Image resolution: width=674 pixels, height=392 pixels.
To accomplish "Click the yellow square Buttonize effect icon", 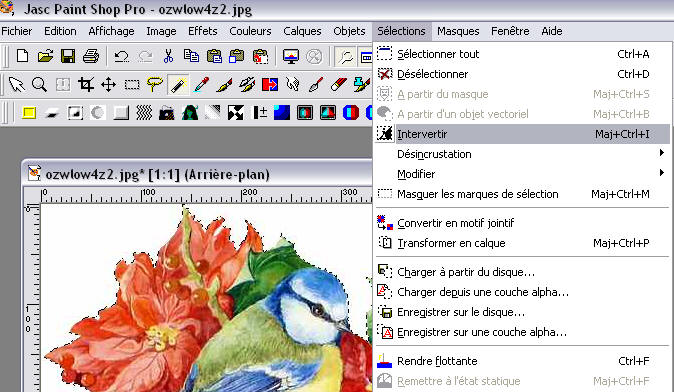I will (29, 113).
